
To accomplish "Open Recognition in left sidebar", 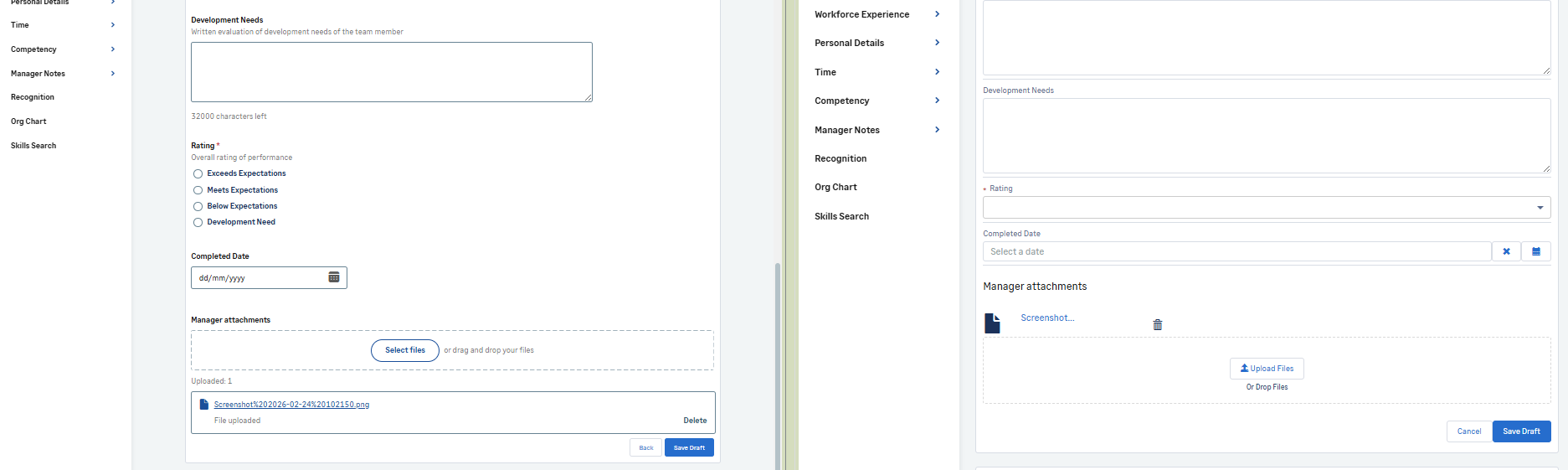I will click(x=33, y=97).
